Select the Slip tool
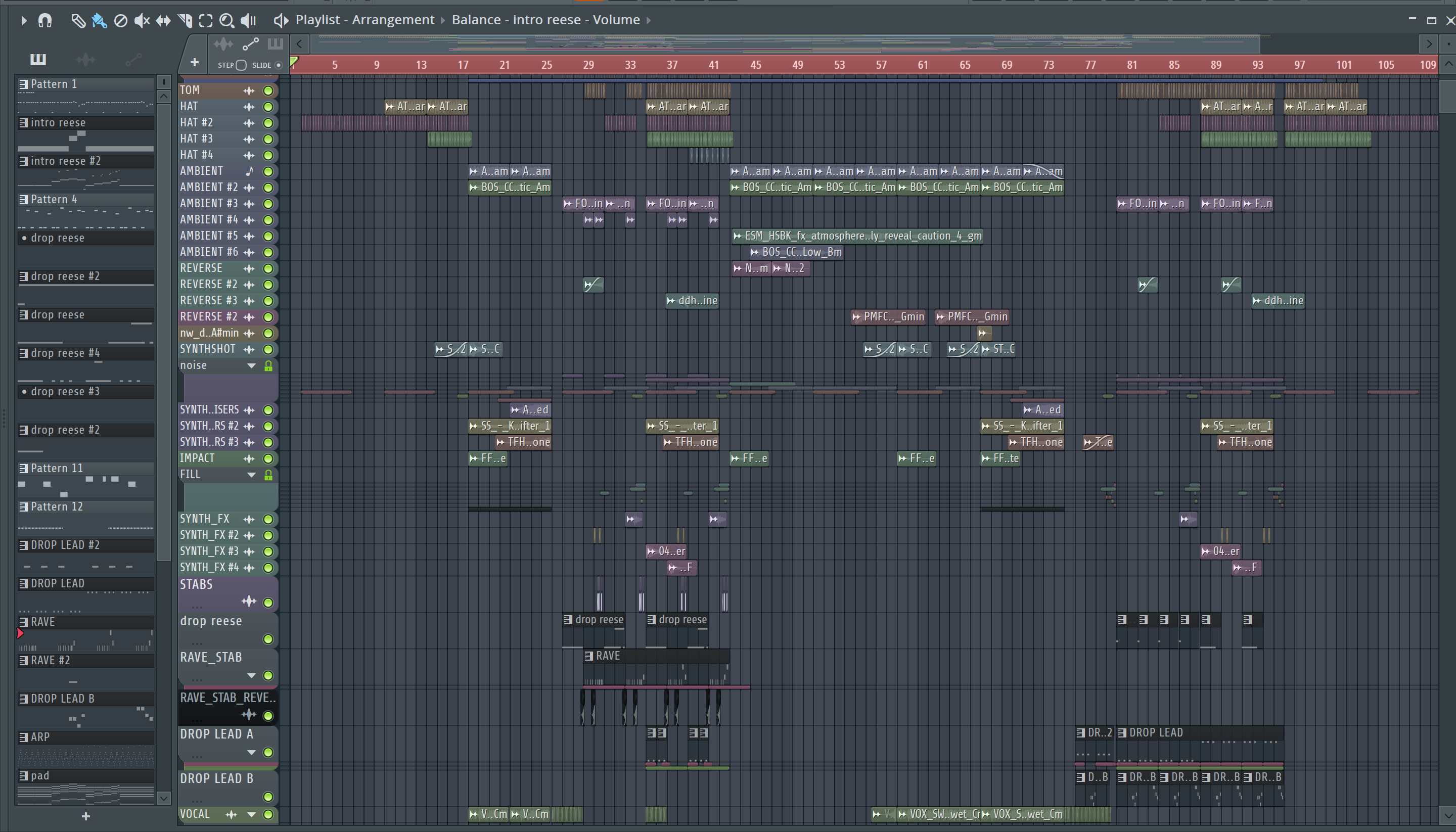The image size is (1456, 832). click(x=163, y=21)
